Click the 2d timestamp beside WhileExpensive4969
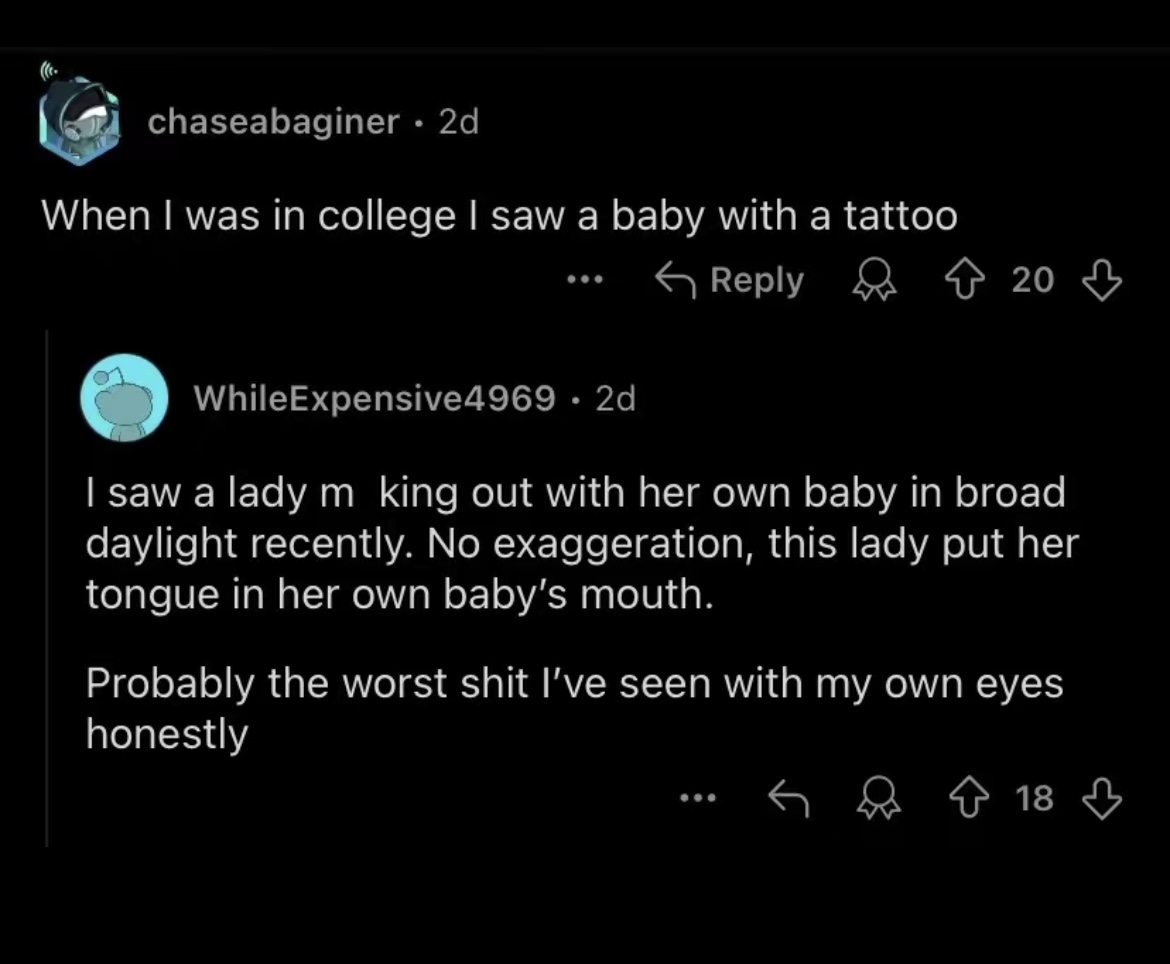1170x964 pixels. [615, 399]
